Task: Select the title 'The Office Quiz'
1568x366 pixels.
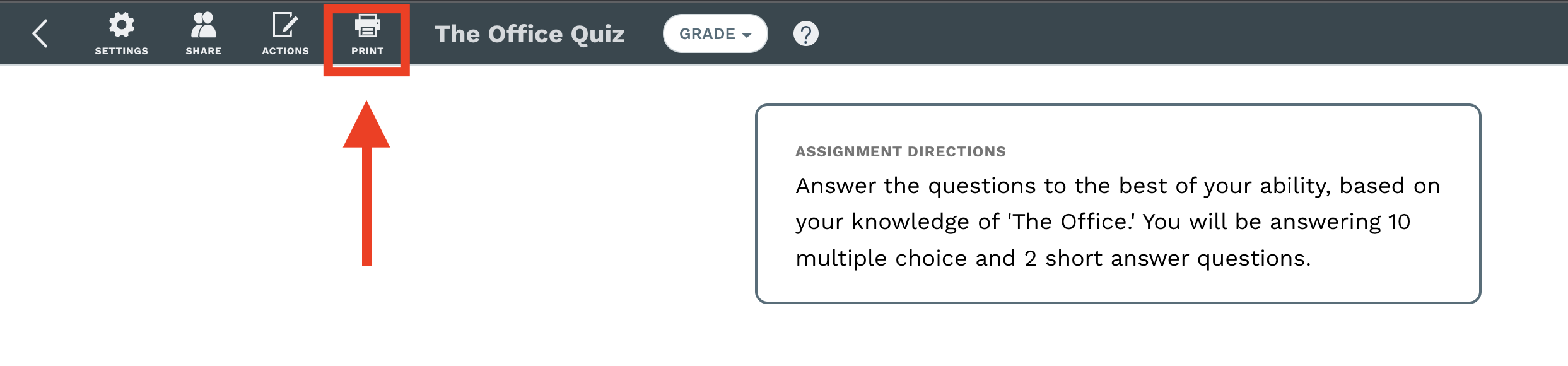Action: click(x=529, y=34)
